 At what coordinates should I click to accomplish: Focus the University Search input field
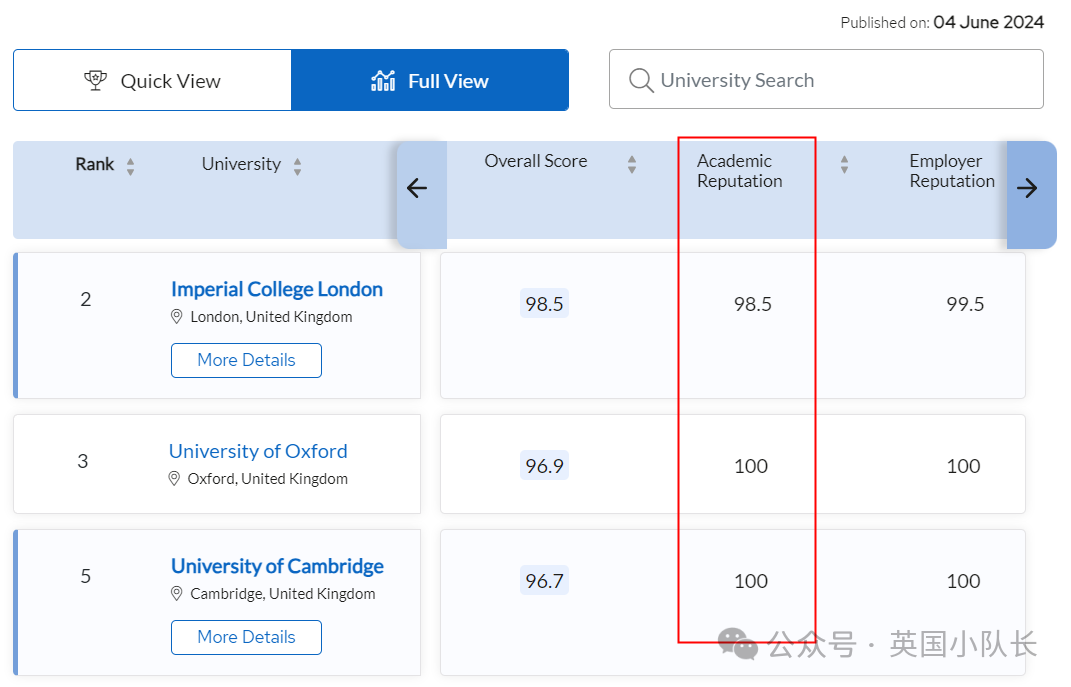840,80
